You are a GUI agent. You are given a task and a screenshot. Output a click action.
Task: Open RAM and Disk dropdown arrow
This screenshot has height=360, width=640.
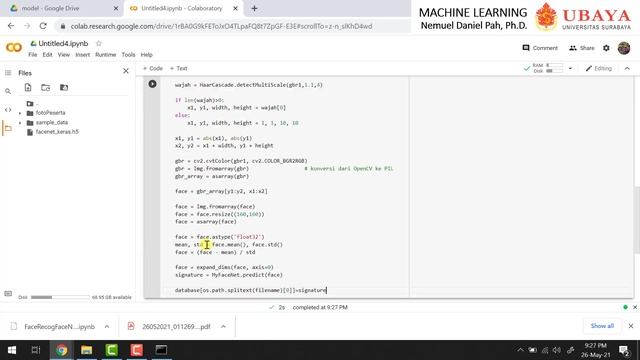tap(570, 68)
